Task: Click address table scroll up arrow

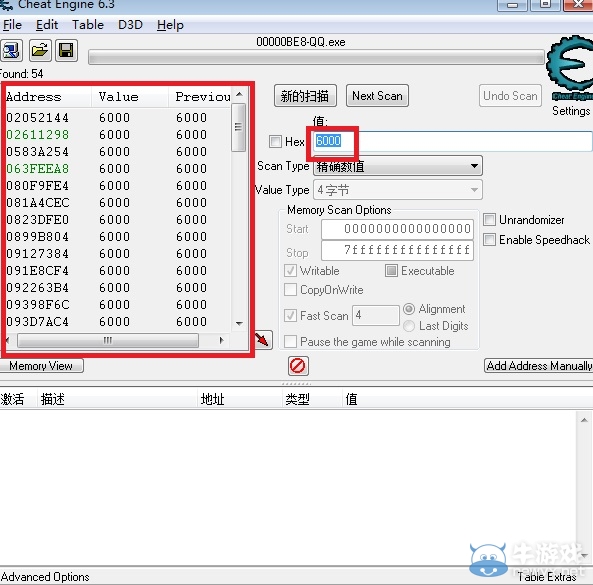Action: (x=584, y=420)
